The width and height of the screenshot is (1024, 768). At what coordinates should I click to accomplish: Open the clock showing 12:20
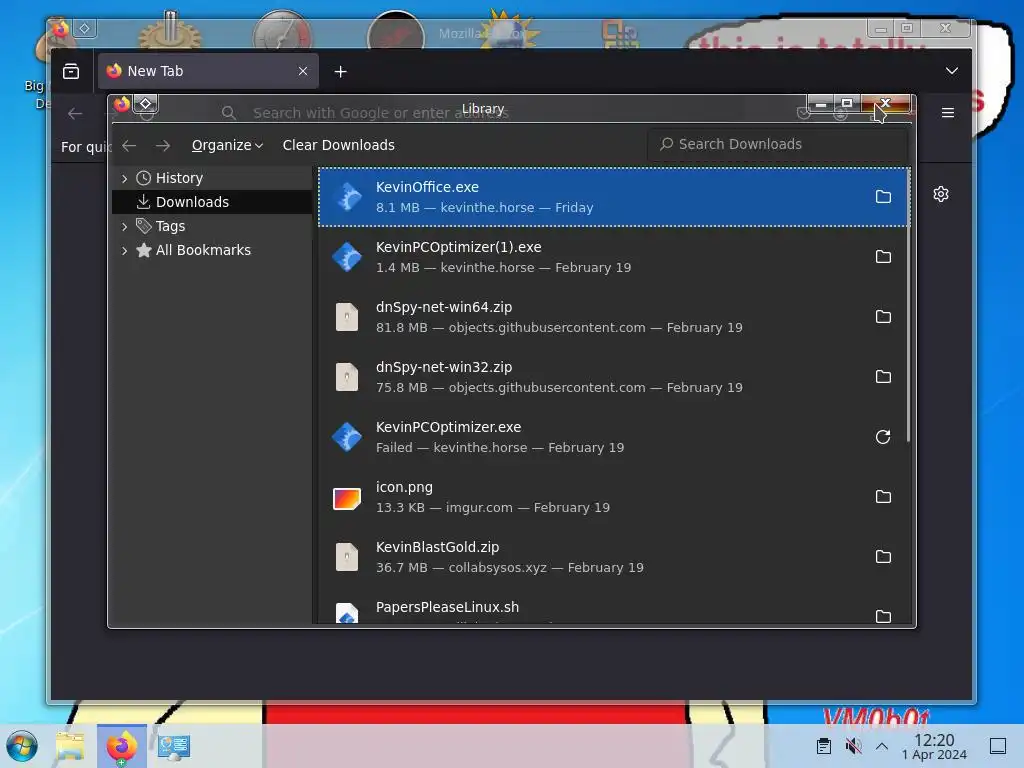(934, 746)
